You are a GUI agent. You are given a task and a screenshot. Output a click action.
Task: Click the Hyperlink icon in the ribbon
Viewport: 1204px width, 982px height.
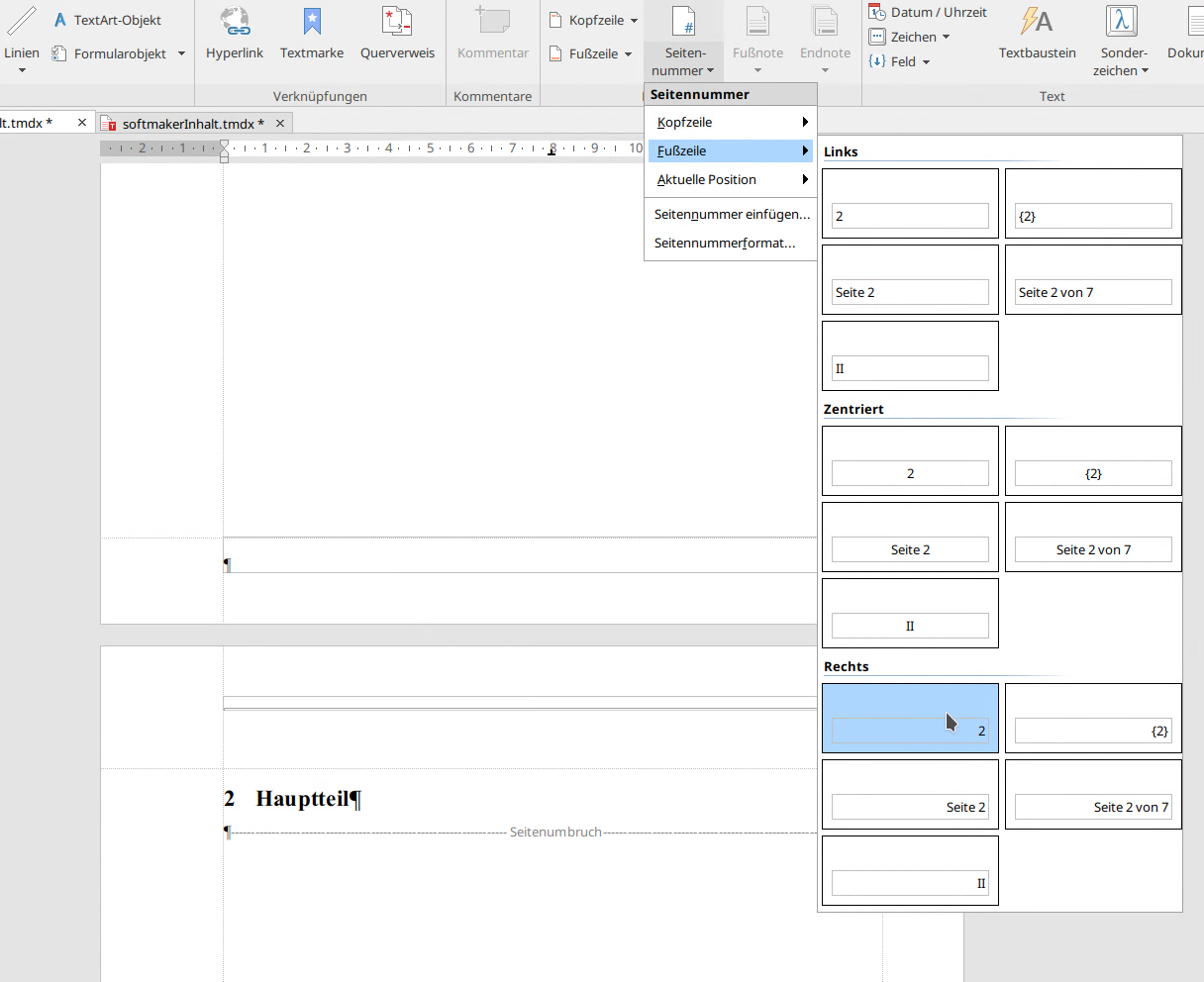pos(235,22)
